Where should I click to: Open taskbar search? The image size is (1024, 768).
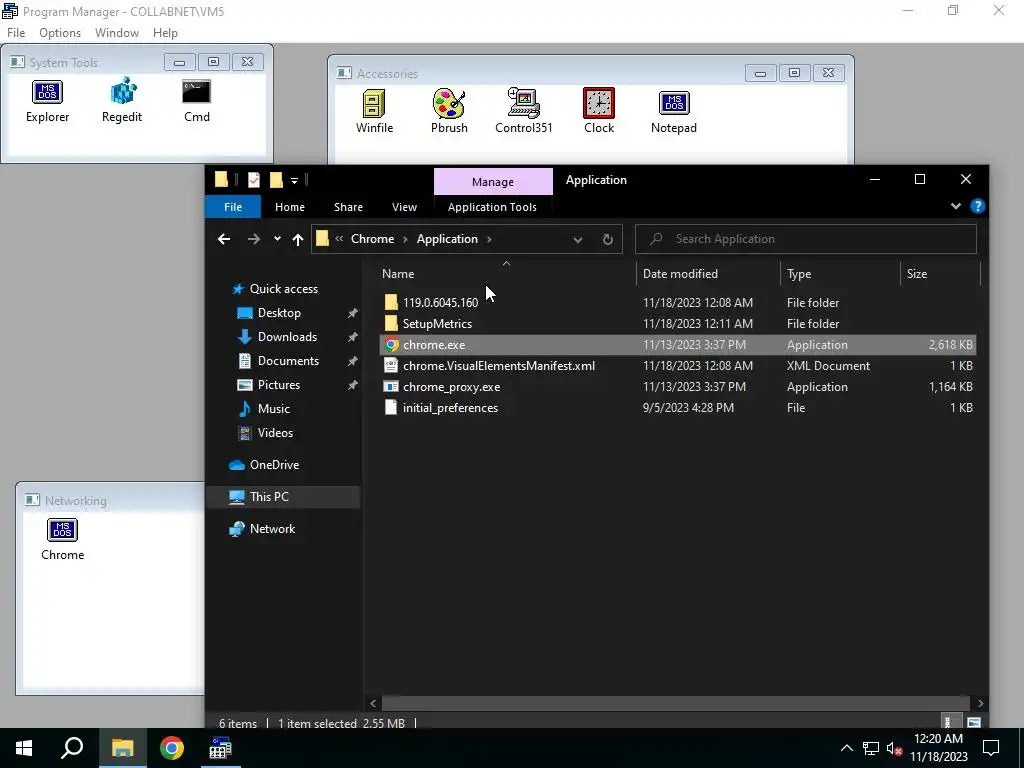click(72, 748)
